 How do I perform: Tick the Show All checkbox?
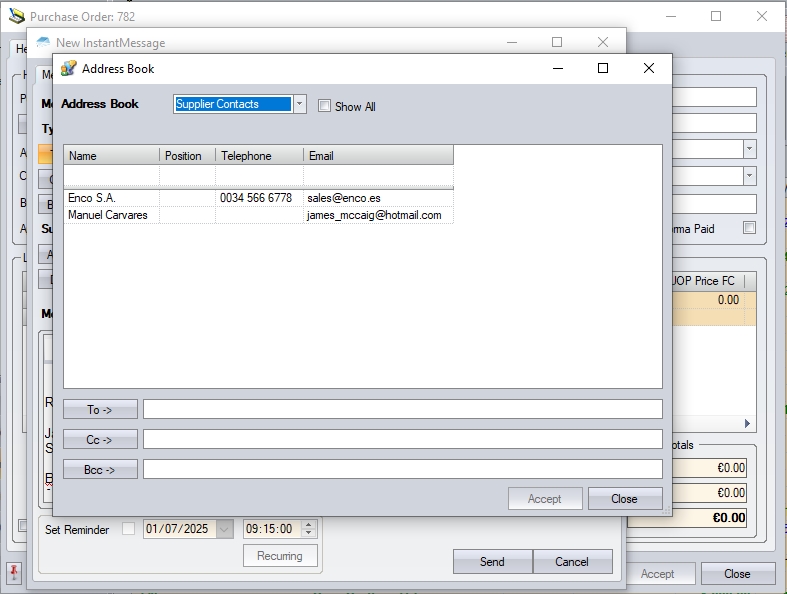click(324, 105)
